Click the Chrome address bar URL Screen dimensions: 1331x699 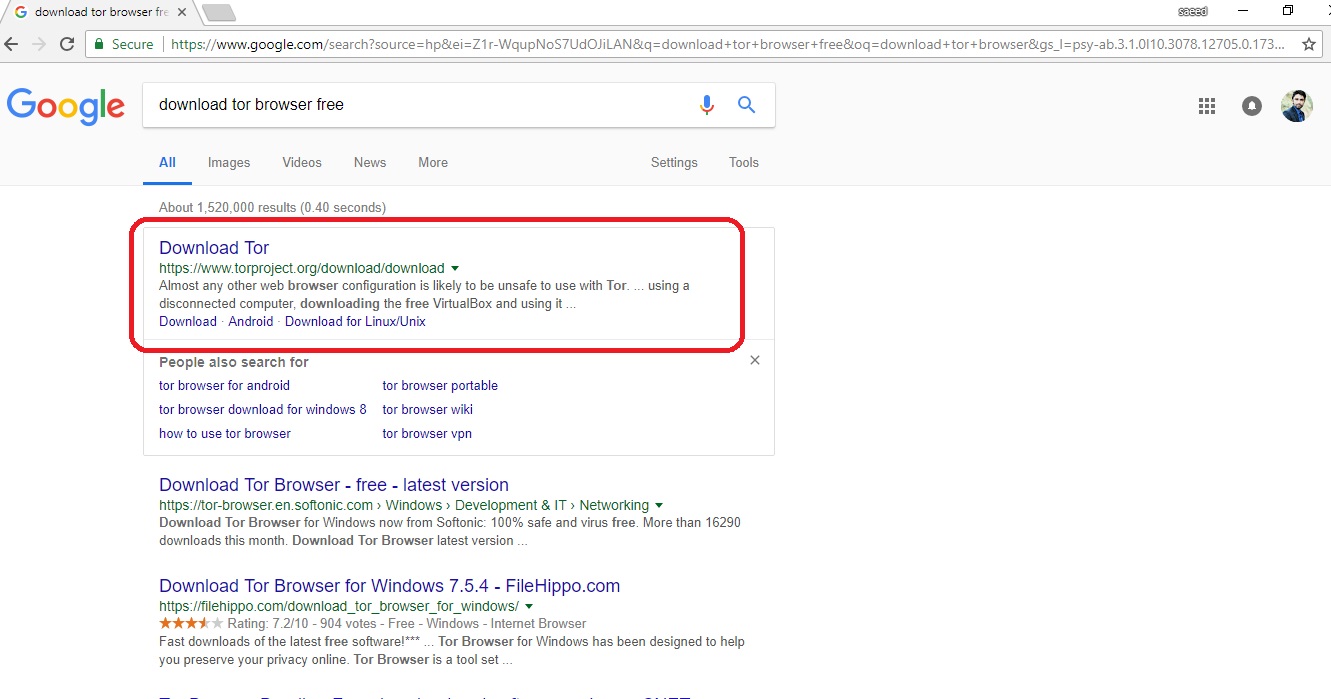[x=728, y=44]
